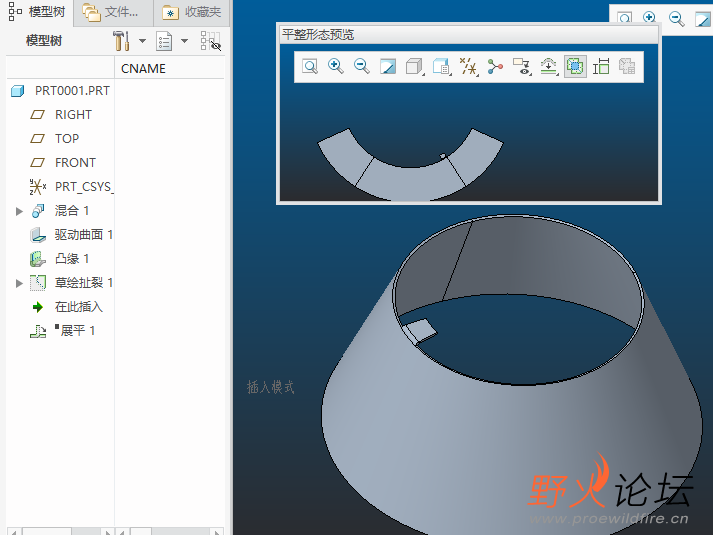Switch to 模型树 tab
This screenshot has height=535, width=713.
pyautogui.click(x=37, y=12)
